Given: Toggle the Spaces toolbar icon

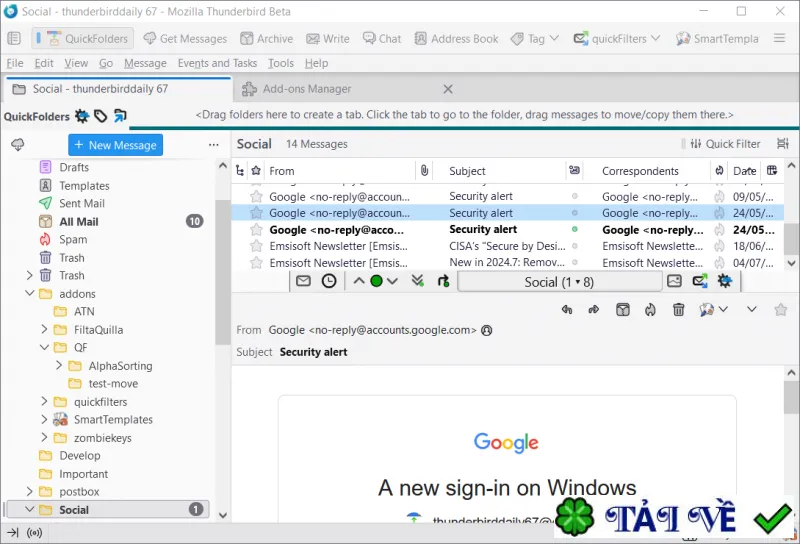Looking at the screenshot, I should coord(14,38).
